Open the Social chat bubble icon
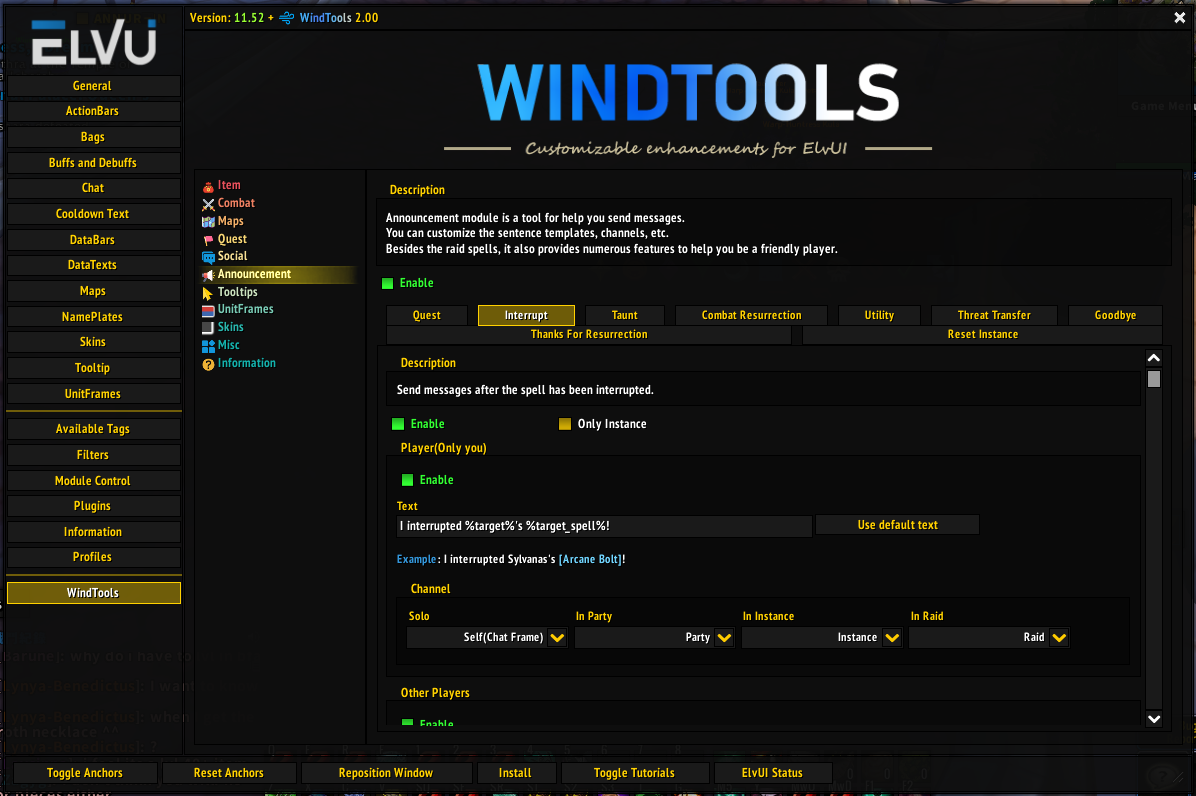Image resolution: width=1196 pixels, height=796 pixels. (x=208, y=257)
